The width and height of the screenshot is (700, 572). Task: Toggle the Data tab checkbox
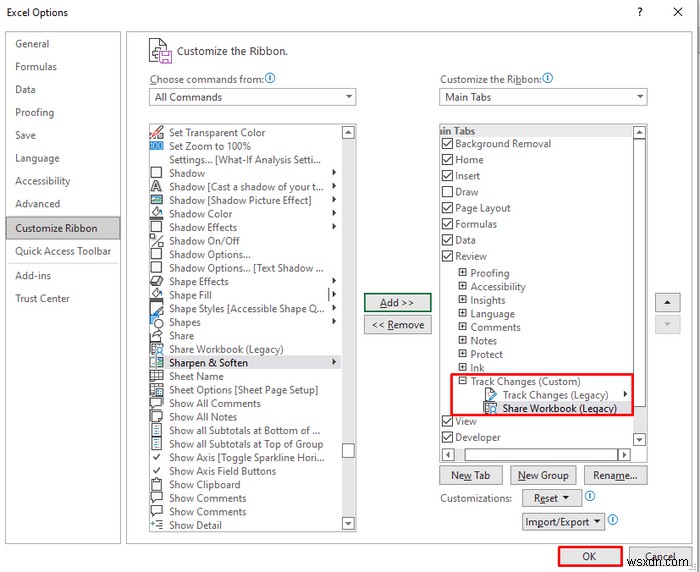[447, 240]
